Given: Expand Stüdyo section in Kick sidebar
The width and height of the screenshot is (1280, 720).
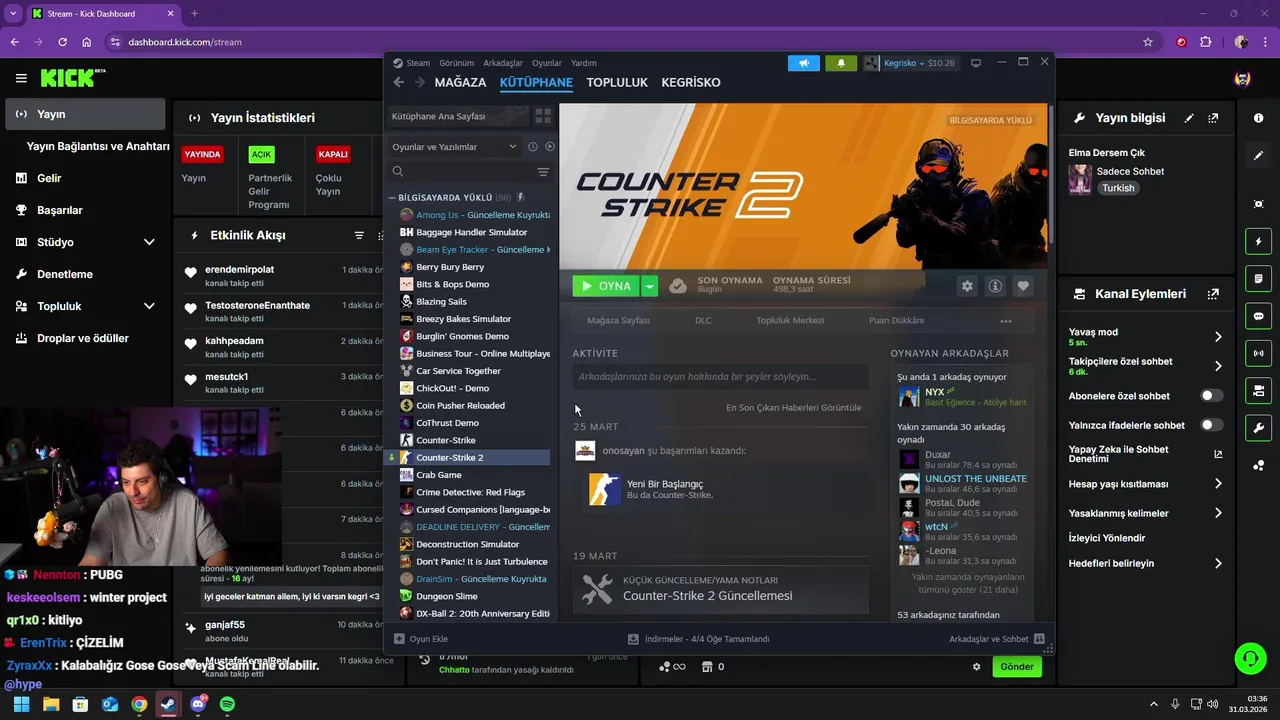Looking at the screenshot, I should pos(149,242).
